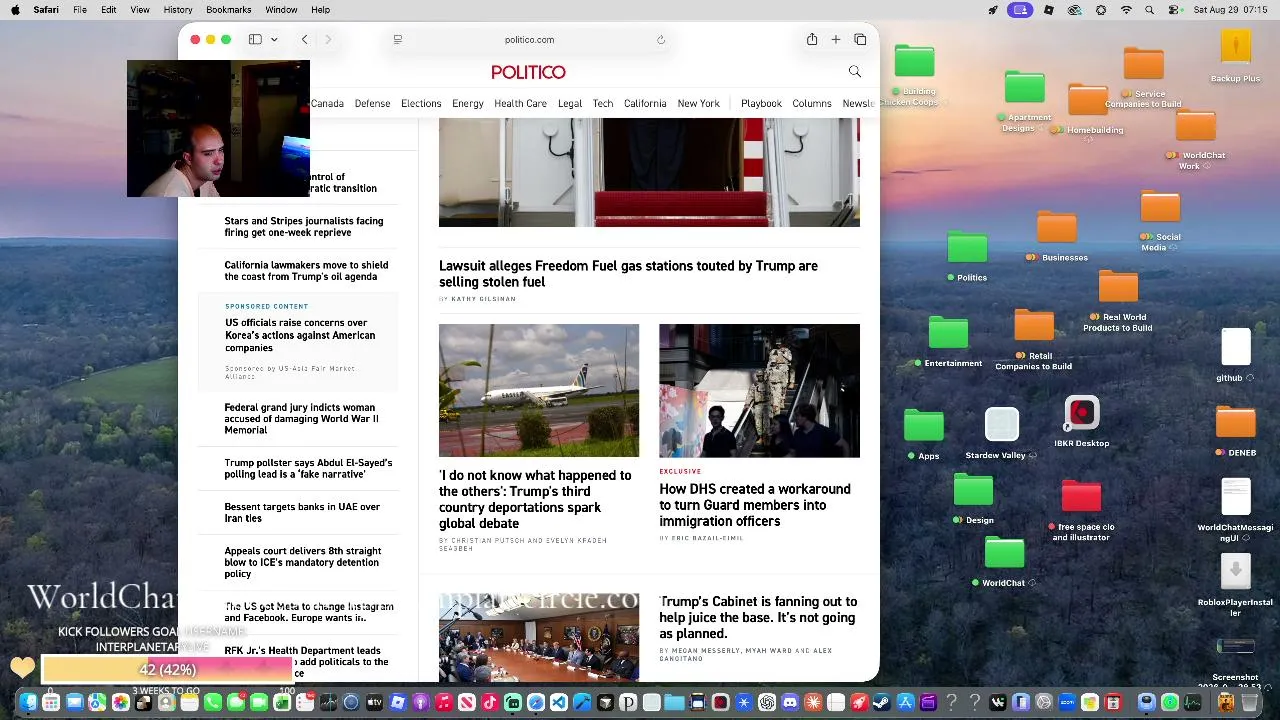Click the Control Center icon in menu bar
This screenshot has width=1280, height=720.
[x=1174, y=10]
